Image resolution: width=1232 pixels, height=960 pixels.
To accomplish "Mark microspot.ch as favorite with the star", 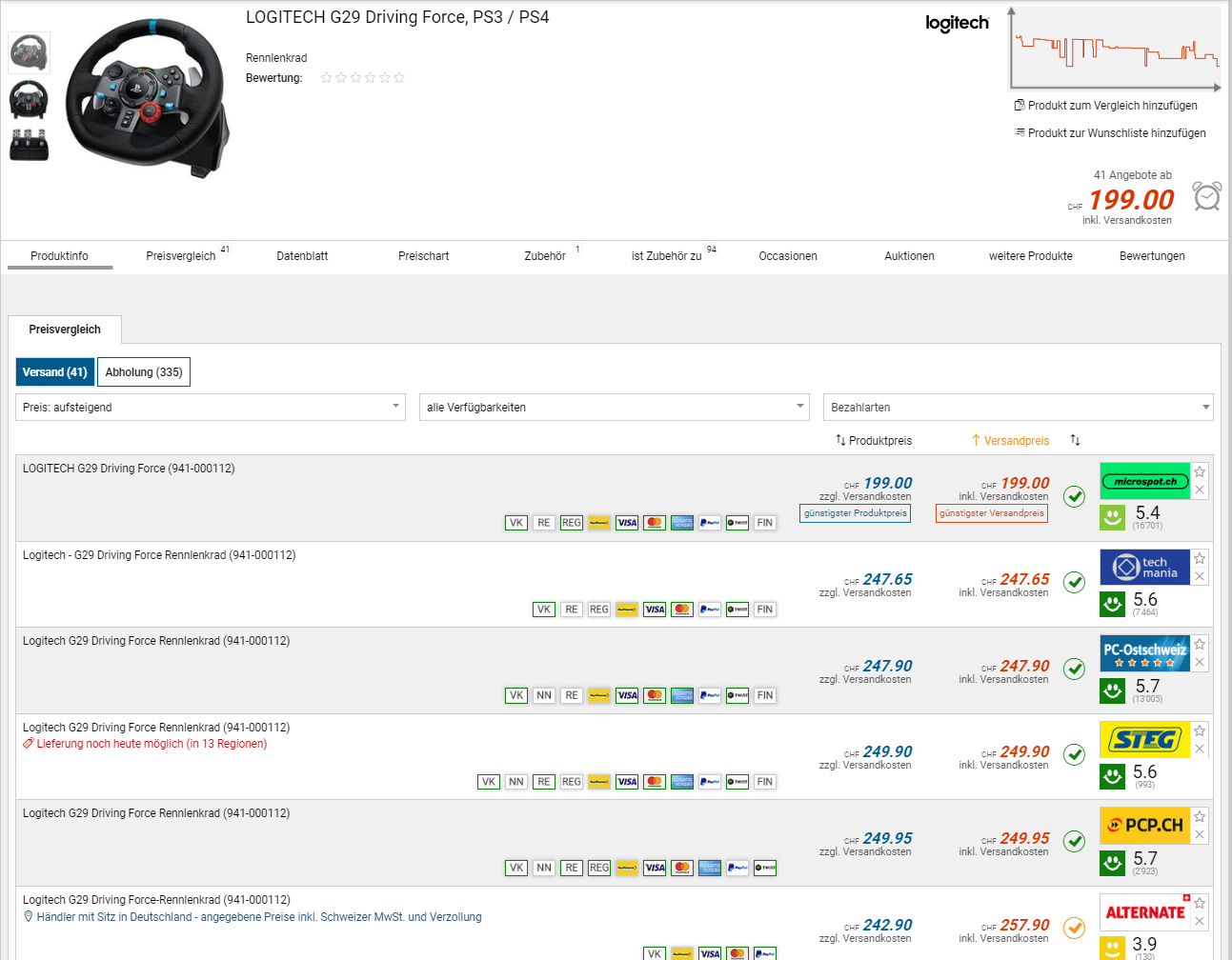I will coord(1200,471).
